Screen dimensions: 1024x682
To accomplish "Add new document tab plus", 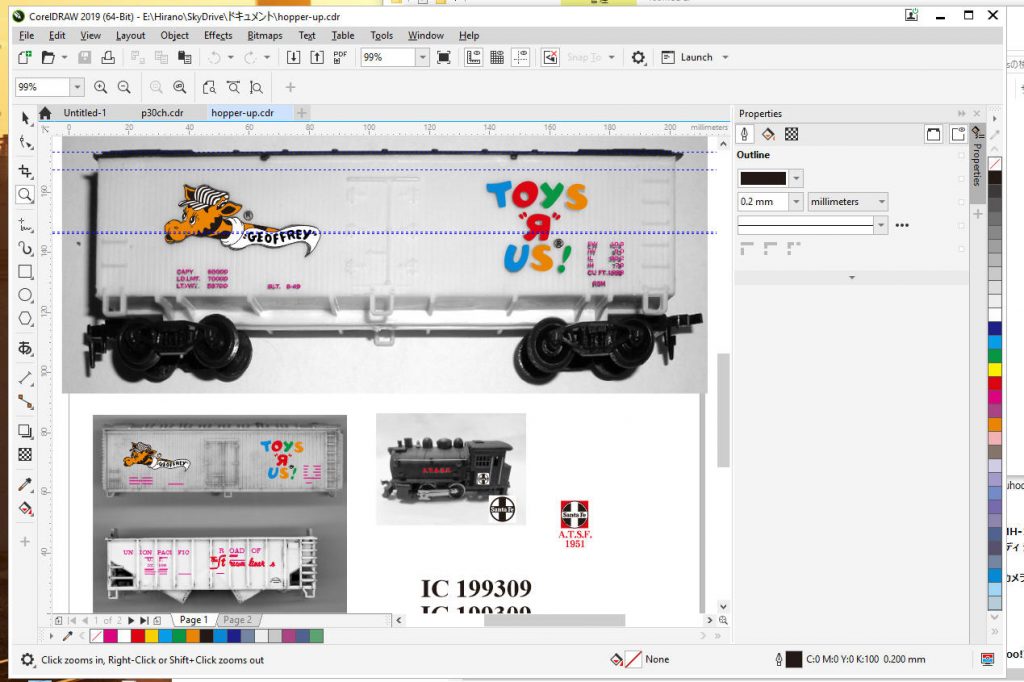I will tap(302, 113).
